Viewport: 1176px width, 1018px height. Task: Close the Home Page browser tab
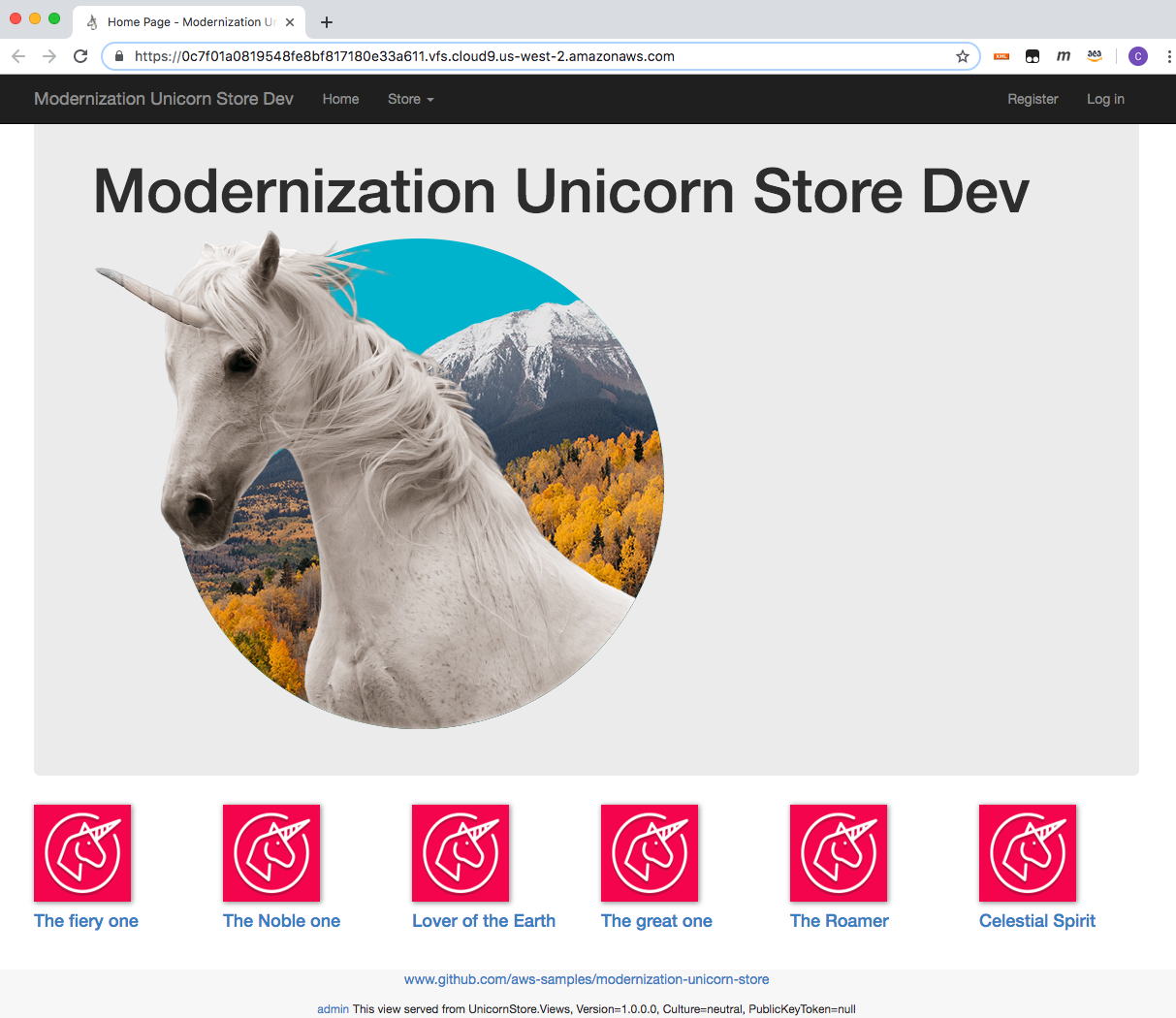pyautogui.click(x=290, y=22)
